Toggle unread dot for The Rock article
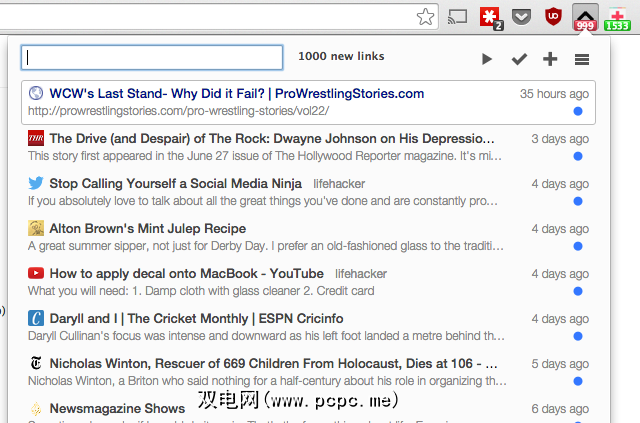Viewport: 640px width, 423px height. tap(578, 156)
